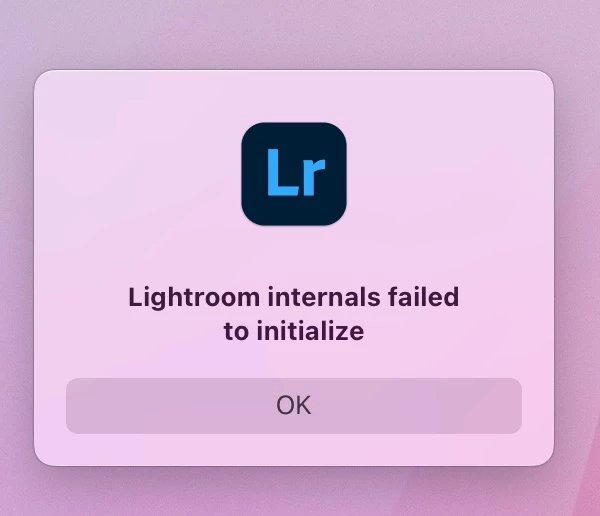Click the word 'failed' in the alert
The width and height of the screenshot is (600, 516).
pyautogui.click(x=423, y=297)
